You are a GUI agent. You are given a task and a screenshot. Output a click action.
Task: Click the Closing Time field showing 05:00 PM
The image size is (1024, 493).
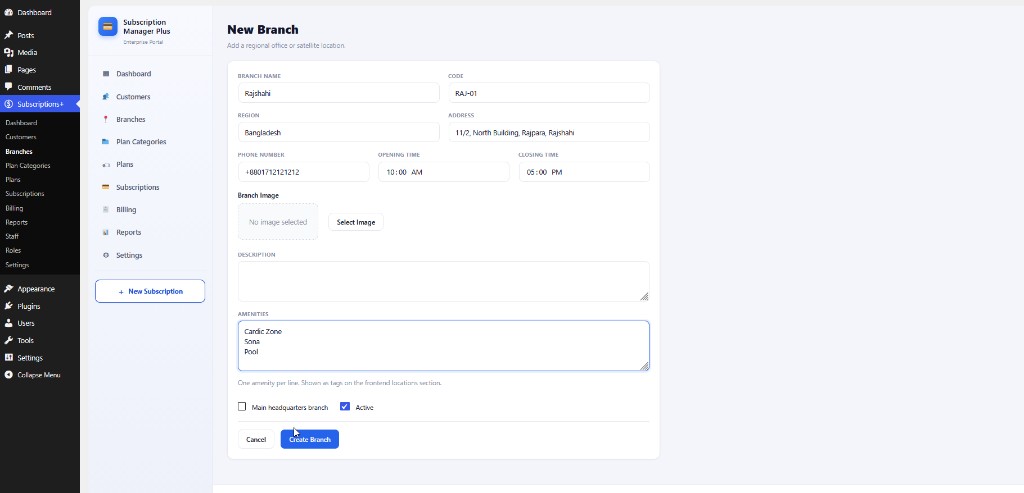point(584,172)
